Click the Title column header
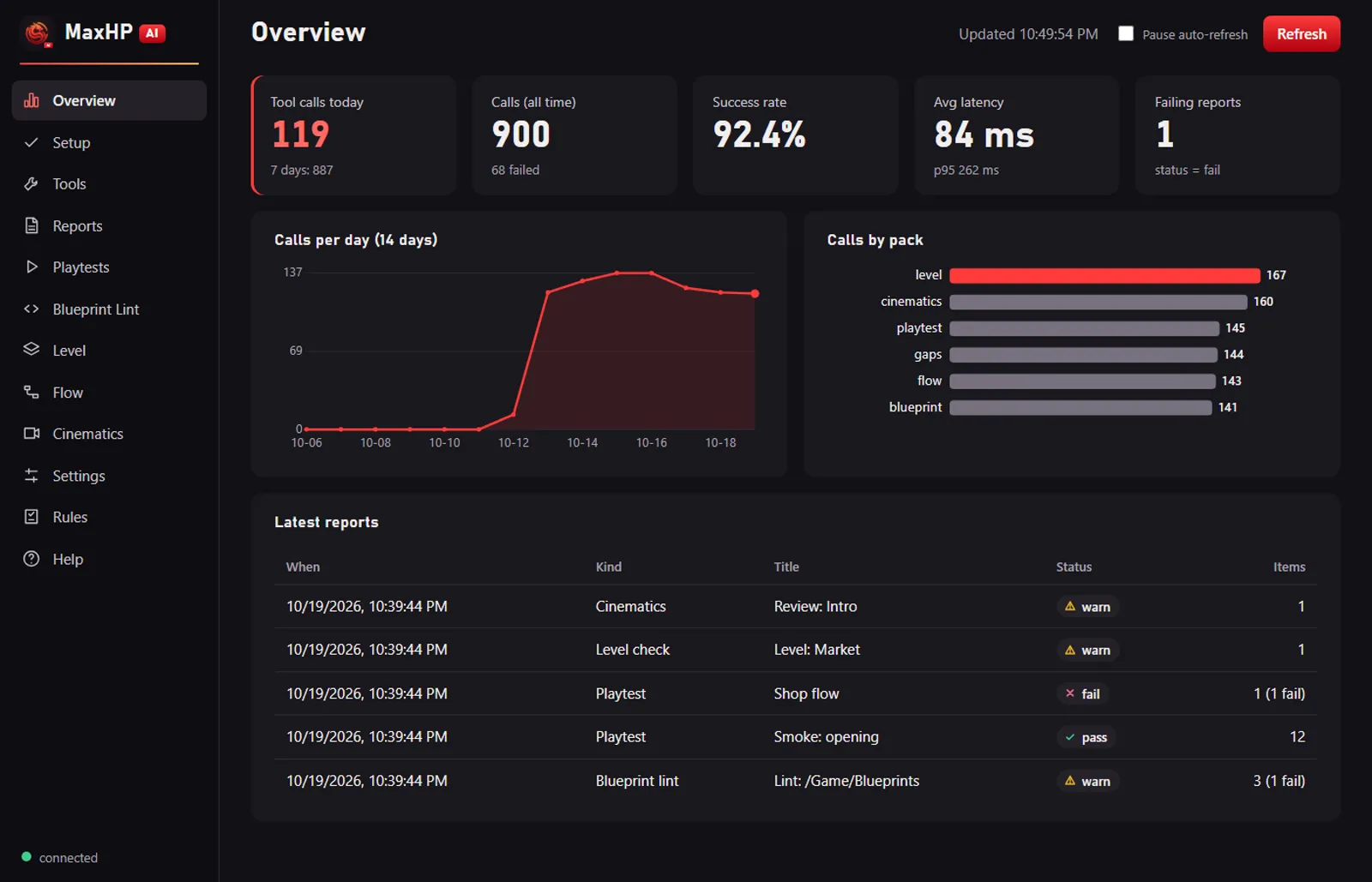This screenshot has width=1372, height=882. [x=786, y=567]
